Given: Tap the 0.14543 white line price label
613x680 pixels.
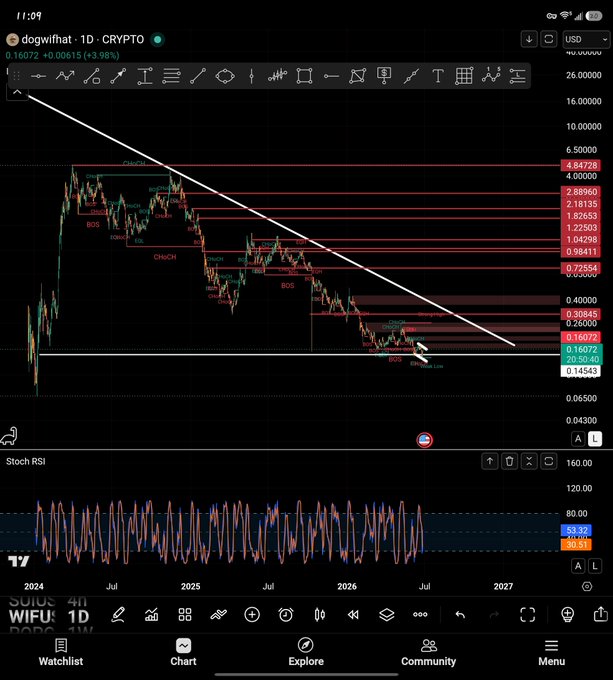Looking at the screenshot, I should coord(581,371).
